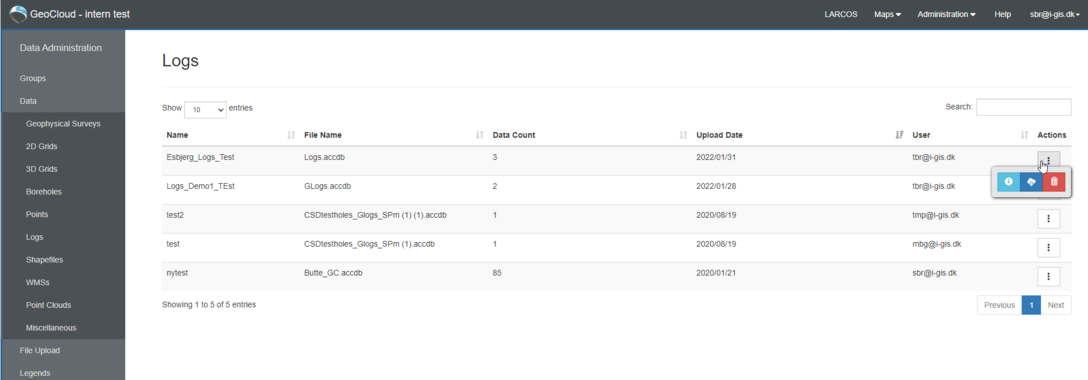1088x380 pixels.
Task: Focus the Search input field
Action: (x=1023, y=107)
